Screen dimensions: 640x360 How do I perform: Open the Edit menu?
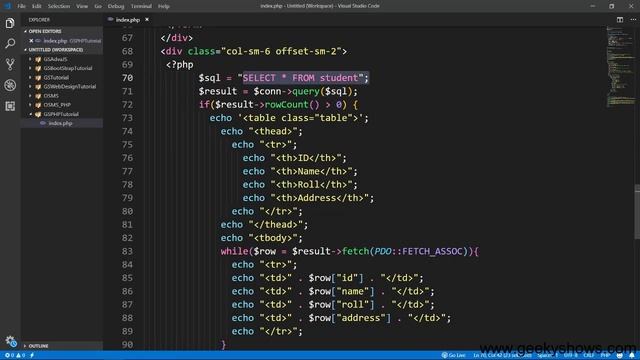[x=37, y=6]
